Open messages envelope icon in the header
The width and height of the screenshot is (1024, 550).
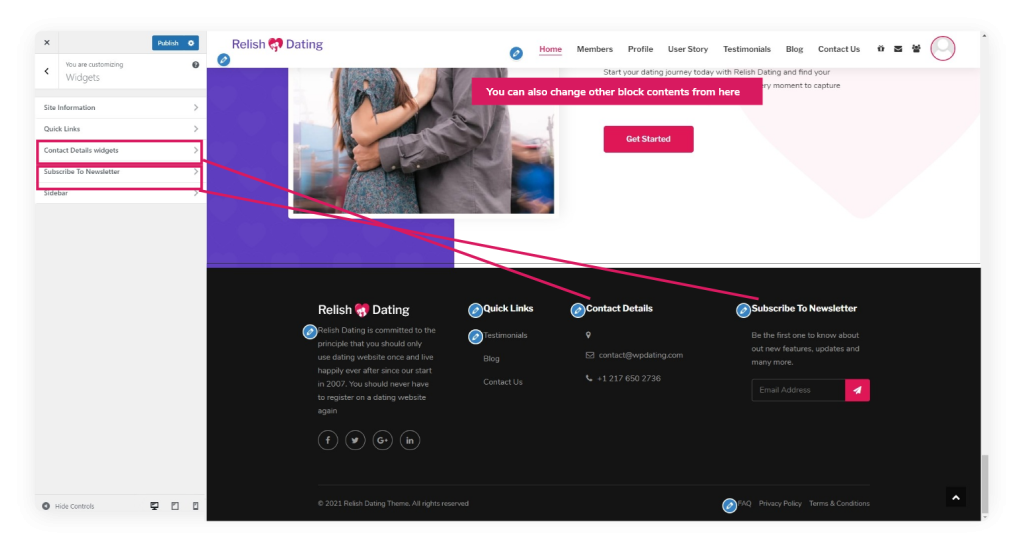click(x=898, y=49)
